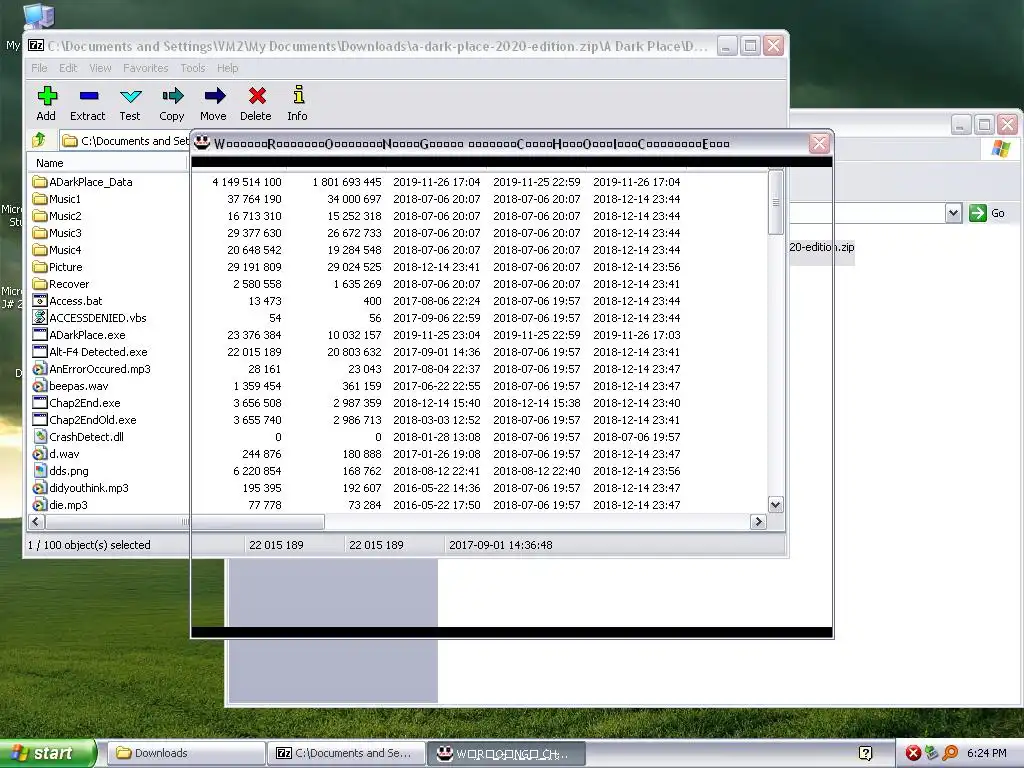This screenshot has height=768, width=1024.
Task: Click the help question mark tray icon
Action: (x=866, y=754)
